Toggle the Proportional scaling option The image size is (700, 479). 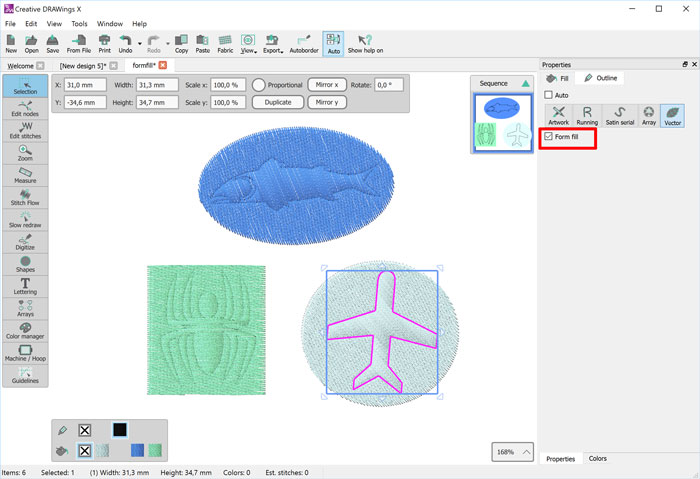(259, 85)
